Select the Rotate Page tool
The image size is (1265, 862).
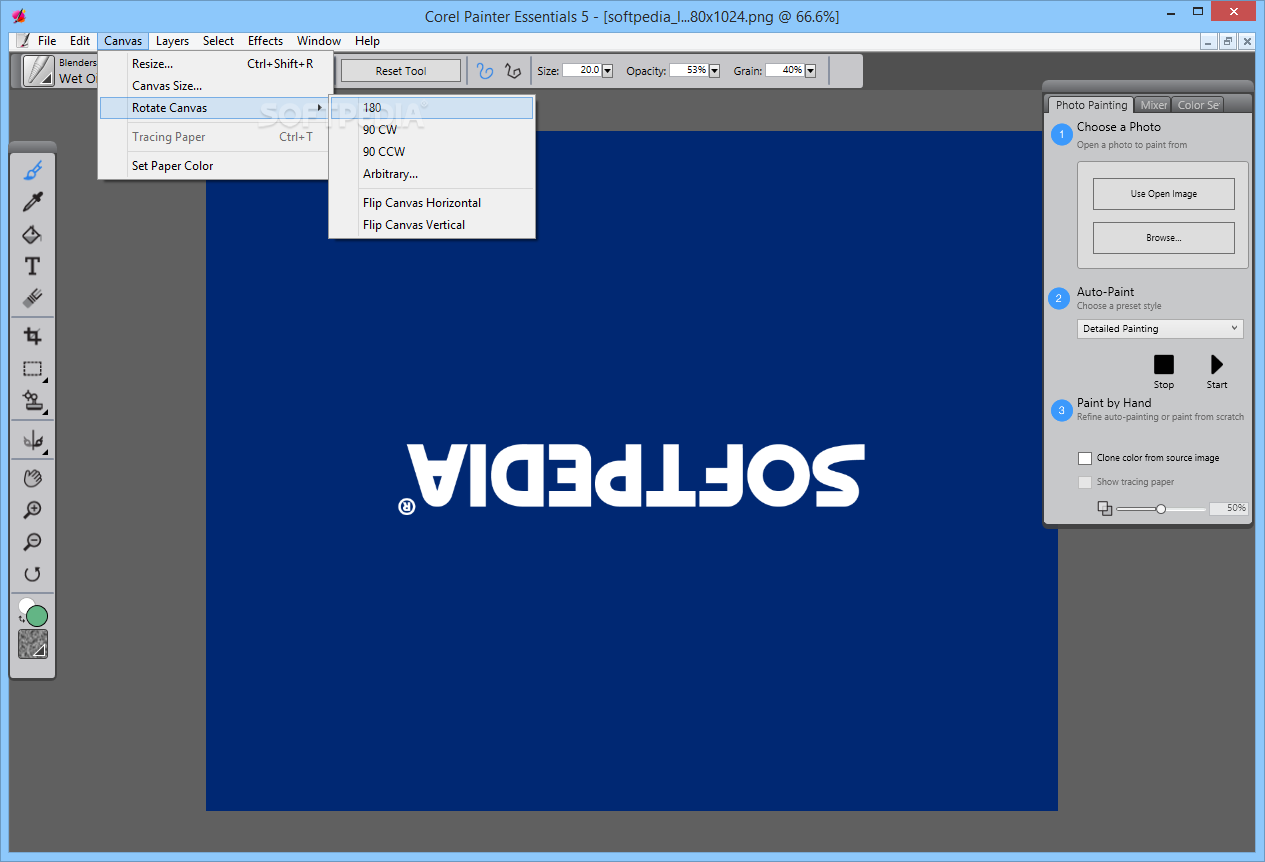point(32,574)
